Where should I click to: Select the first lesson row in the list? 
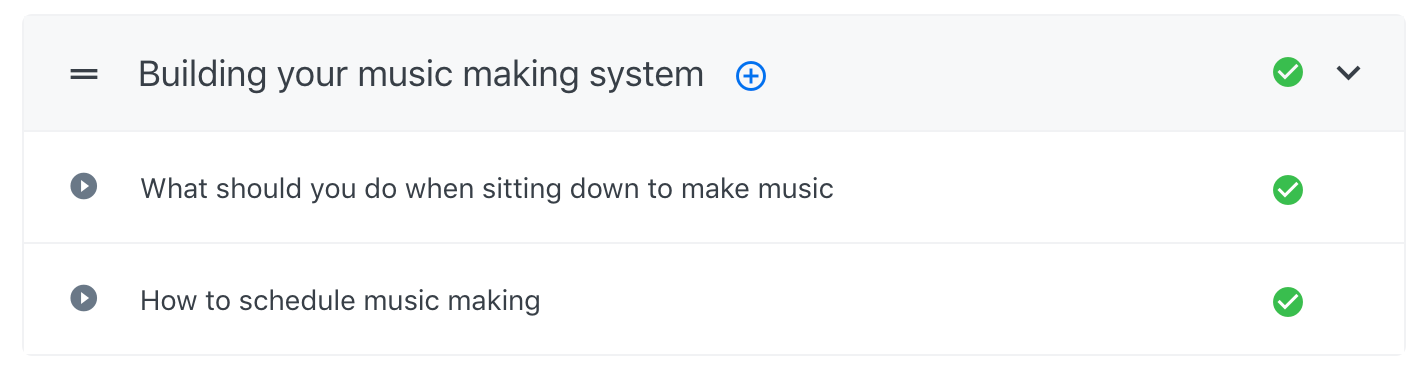714,188
